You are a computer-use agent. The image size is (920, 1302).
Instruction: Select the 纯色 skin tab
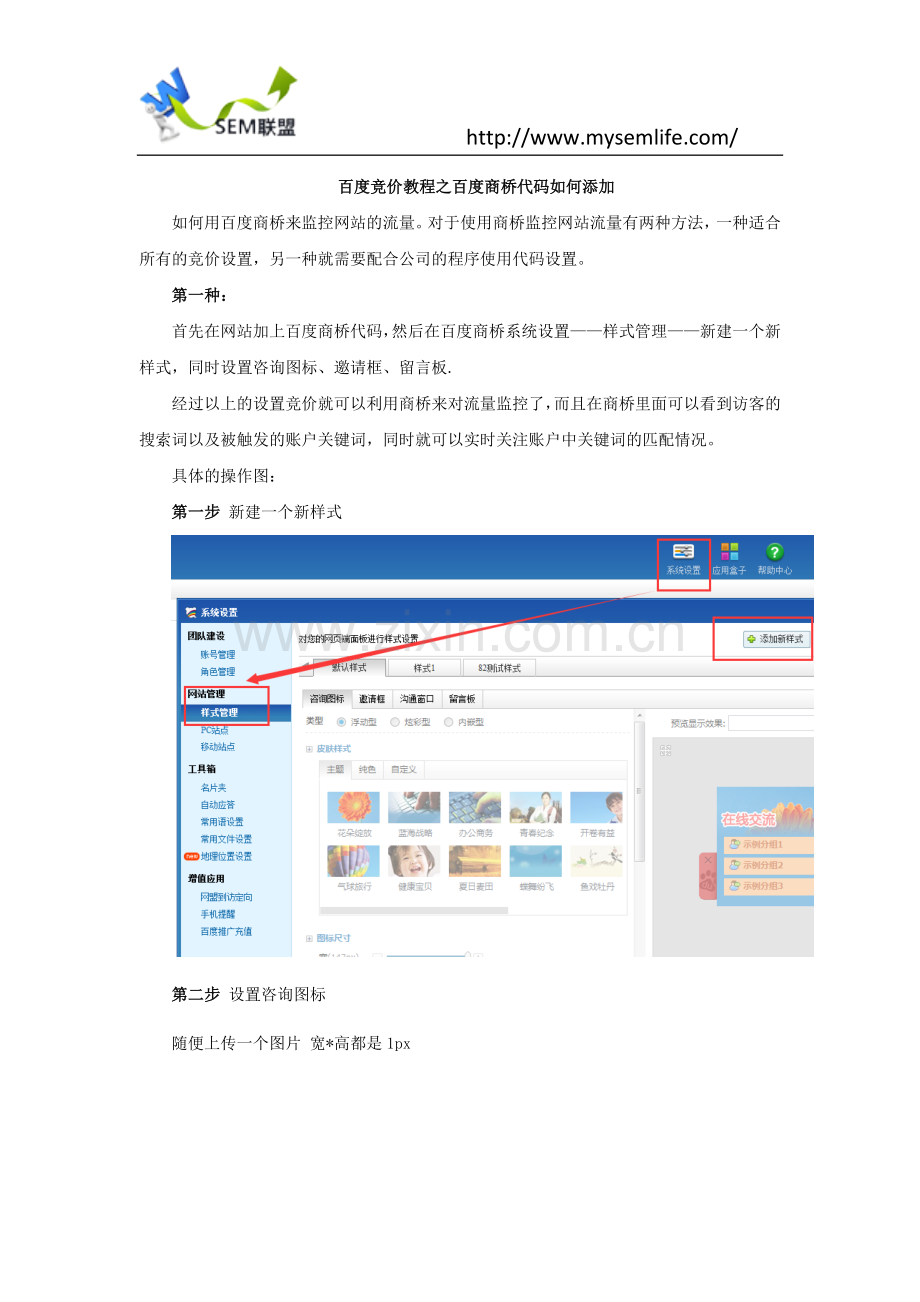point(367,769)
